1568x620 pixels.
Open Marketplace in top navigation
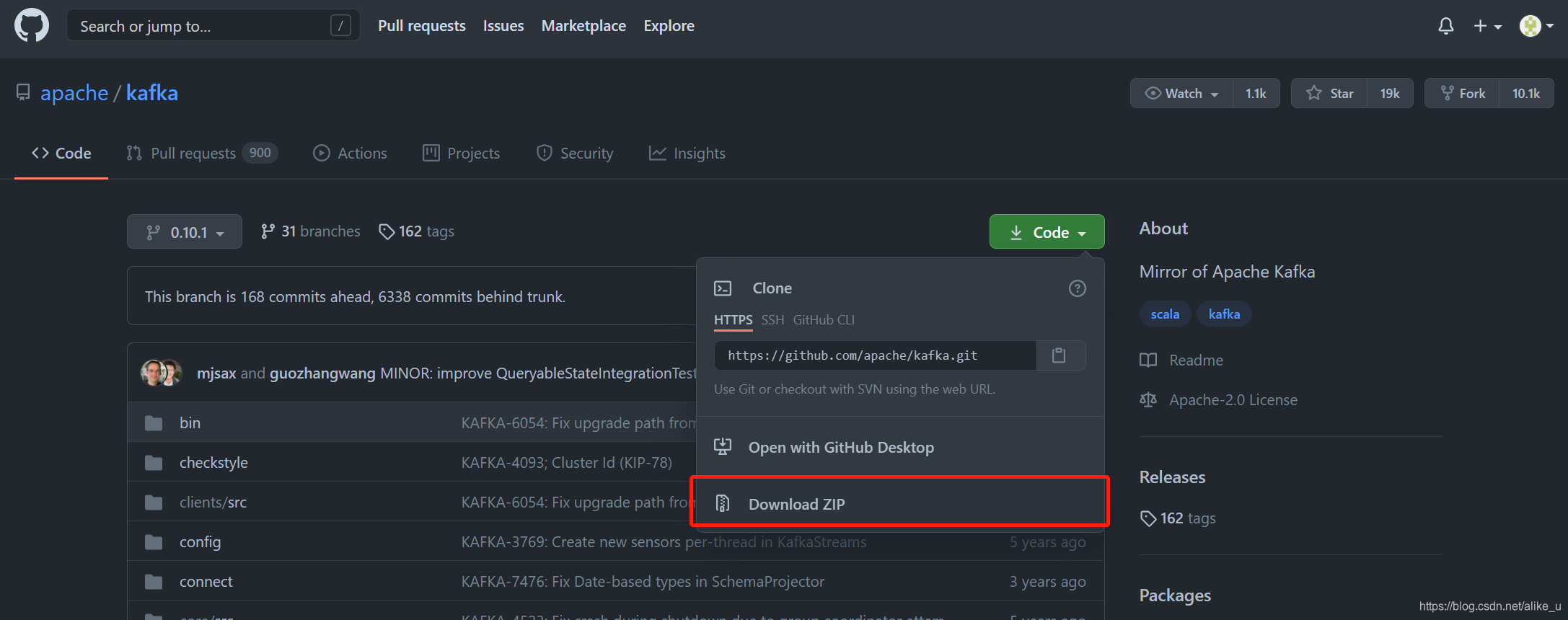(x=583, y=26)
